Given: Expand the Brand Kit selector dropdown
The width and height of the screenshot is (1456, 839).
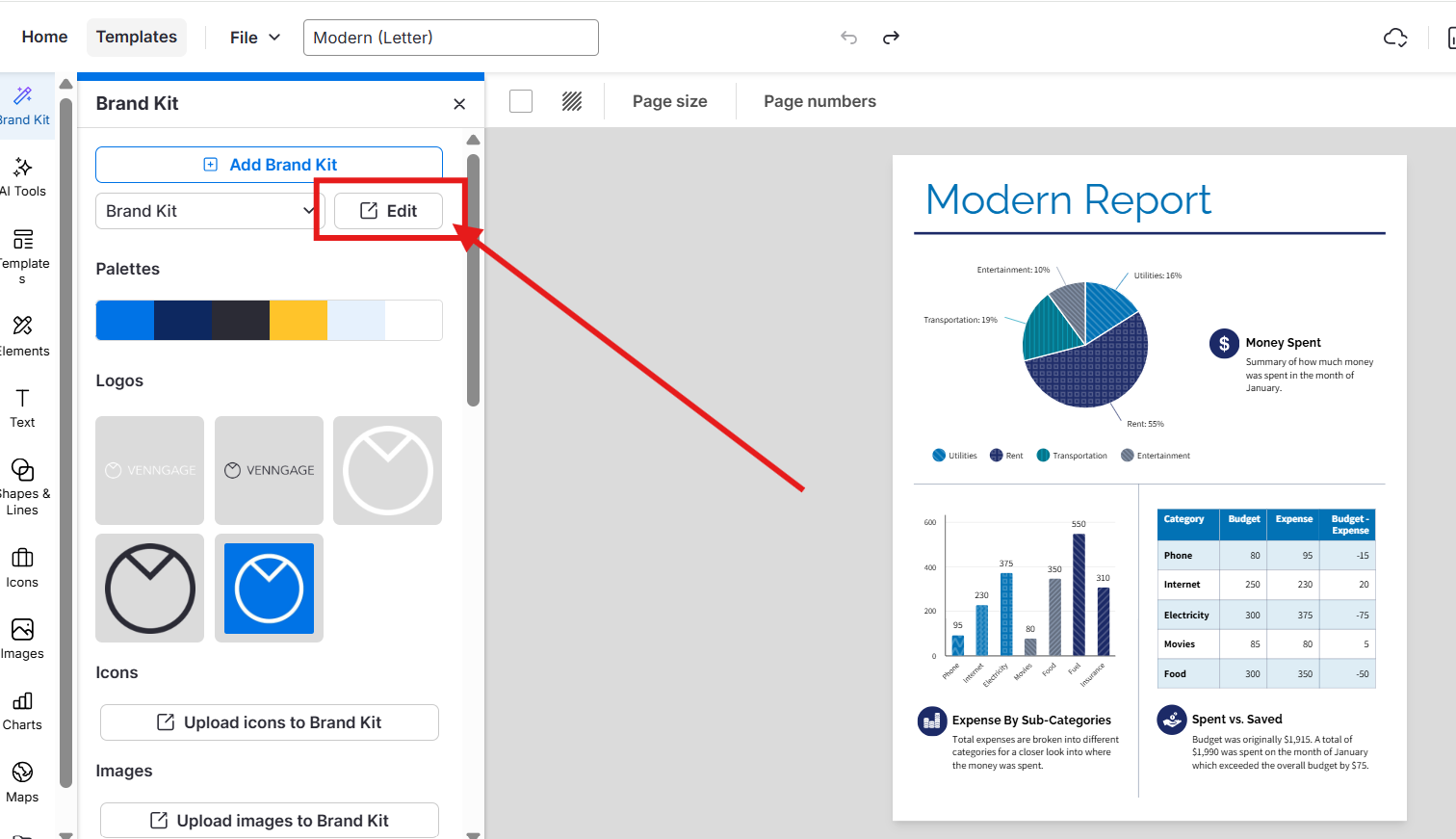Looking at the screenshot, I should [x=210, y=211].
